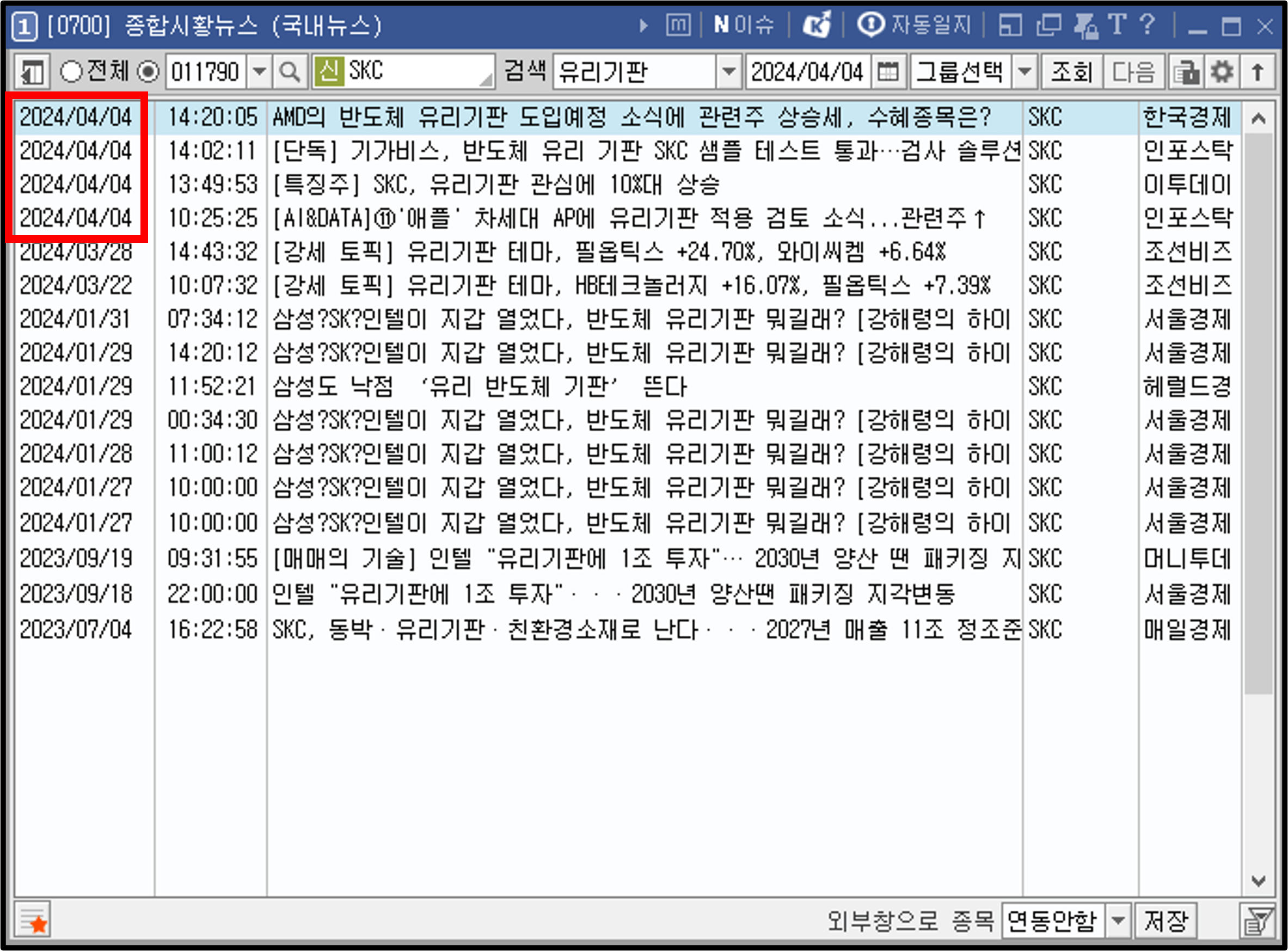Click the T font size icon in title bar
Screen dimensions: 1288x951
tap(1117, 26)
